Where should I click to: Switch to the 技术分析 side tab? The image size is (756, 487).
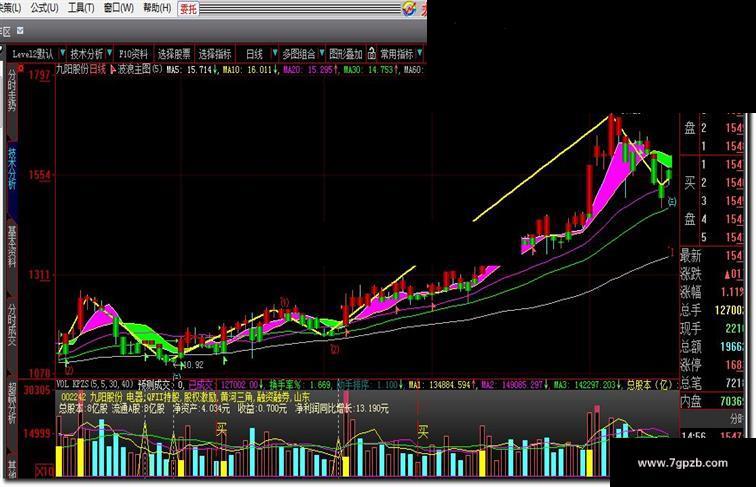(x=12, y=168)
